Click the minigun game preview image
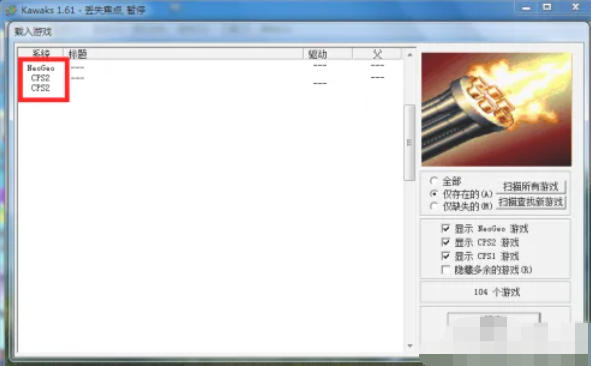591x366 pixels. point(496,109)
